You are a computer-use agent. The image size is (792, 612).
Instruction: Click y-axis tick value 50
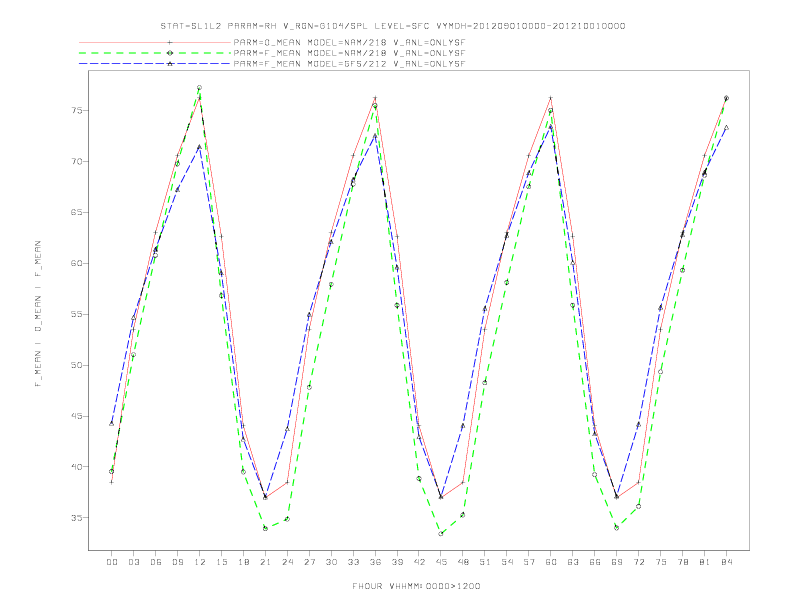click(77, 365)
